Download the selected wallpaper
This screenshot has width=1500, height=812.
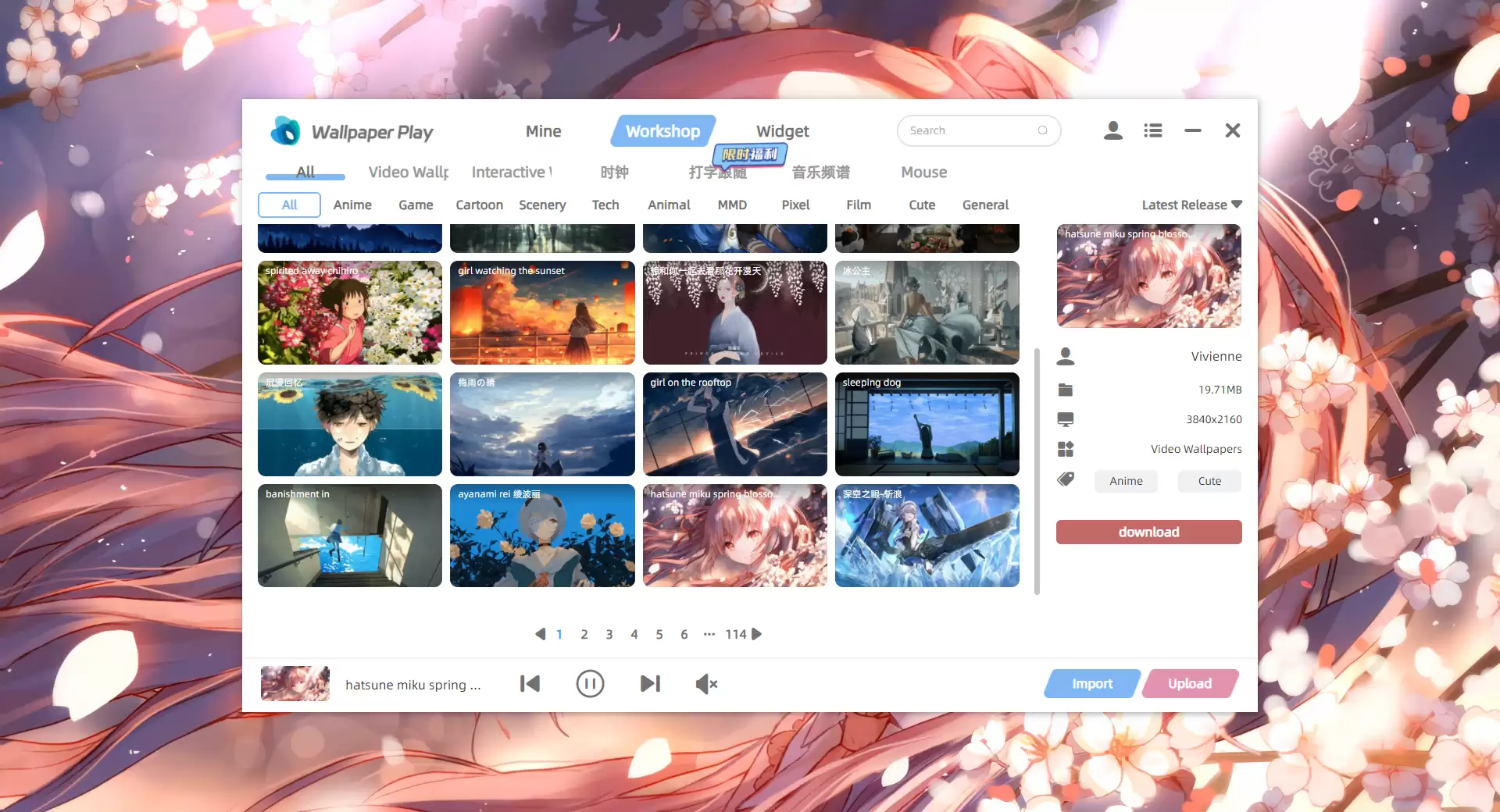(x=1148, y=532)
